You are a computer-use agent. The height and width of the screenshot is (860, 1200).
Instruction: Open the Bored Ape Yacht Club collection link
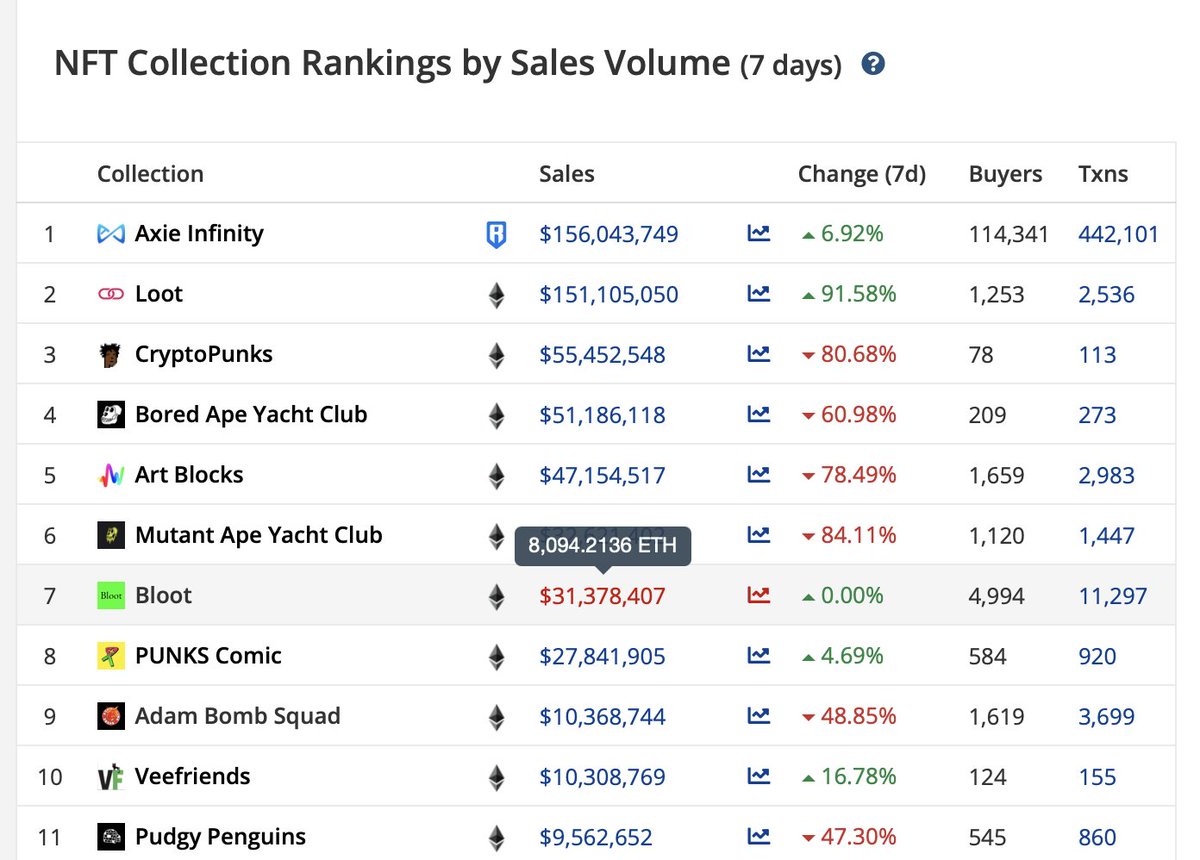(251, 414)
